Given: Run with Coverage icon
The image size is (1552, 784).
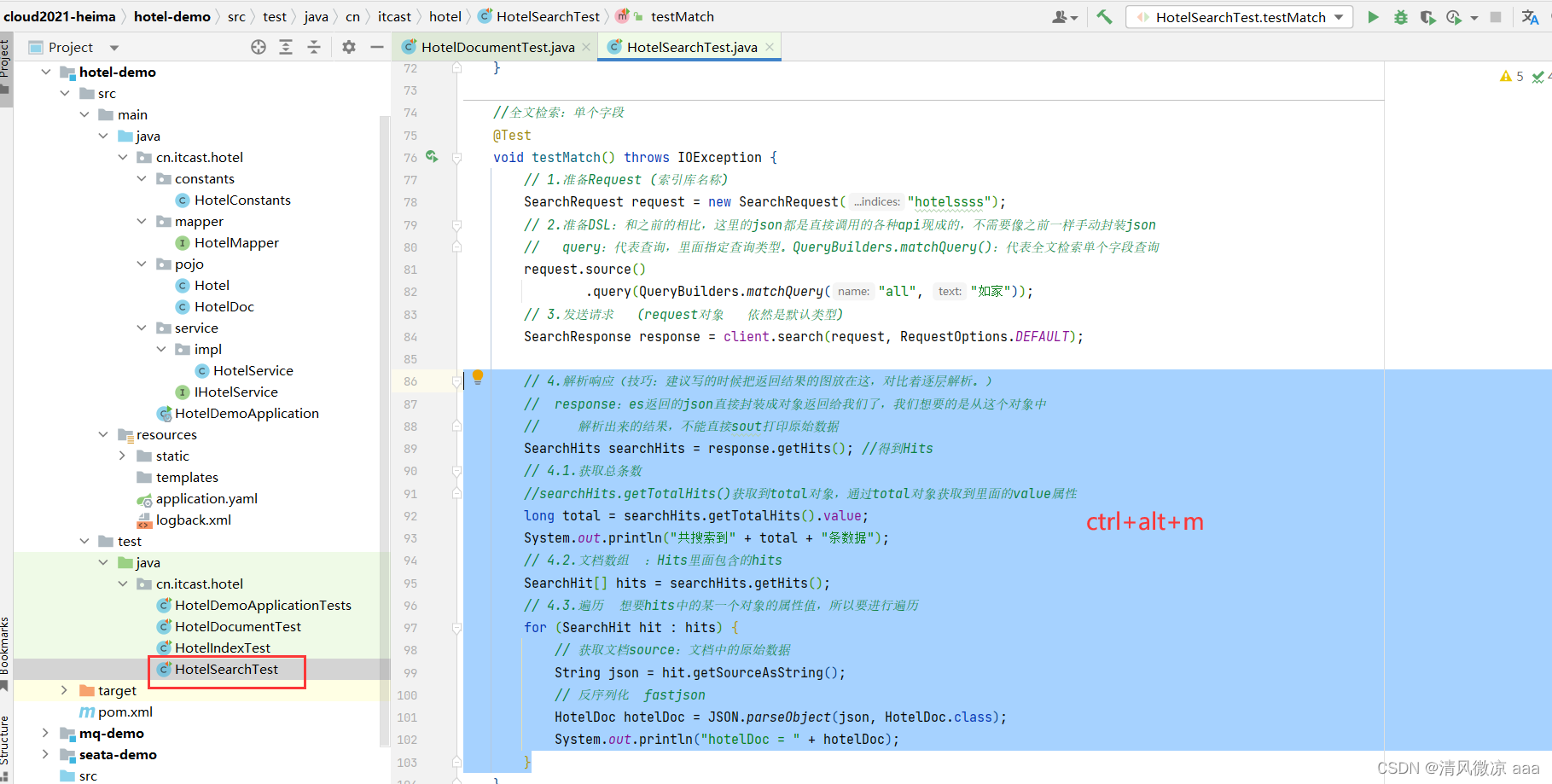Looking at the screenshot, I should [1427, 17].
